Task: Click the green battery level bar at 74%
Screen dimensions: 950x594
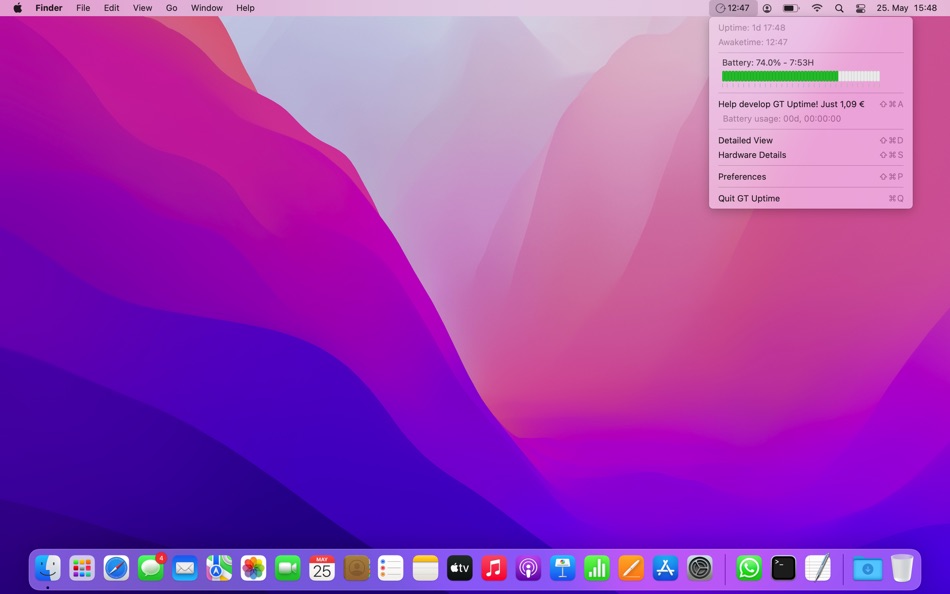Action: (x=780, y=76)
